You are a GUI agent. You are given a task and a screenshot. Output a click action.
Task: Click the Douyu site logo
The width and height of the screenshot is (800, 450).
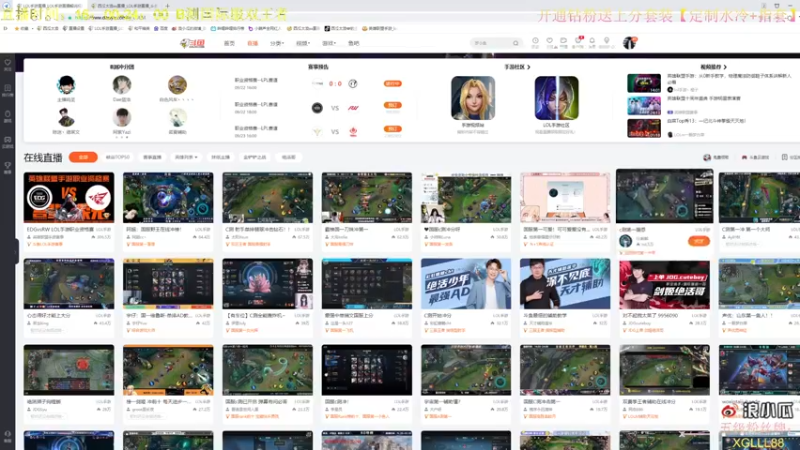(192, 43)
